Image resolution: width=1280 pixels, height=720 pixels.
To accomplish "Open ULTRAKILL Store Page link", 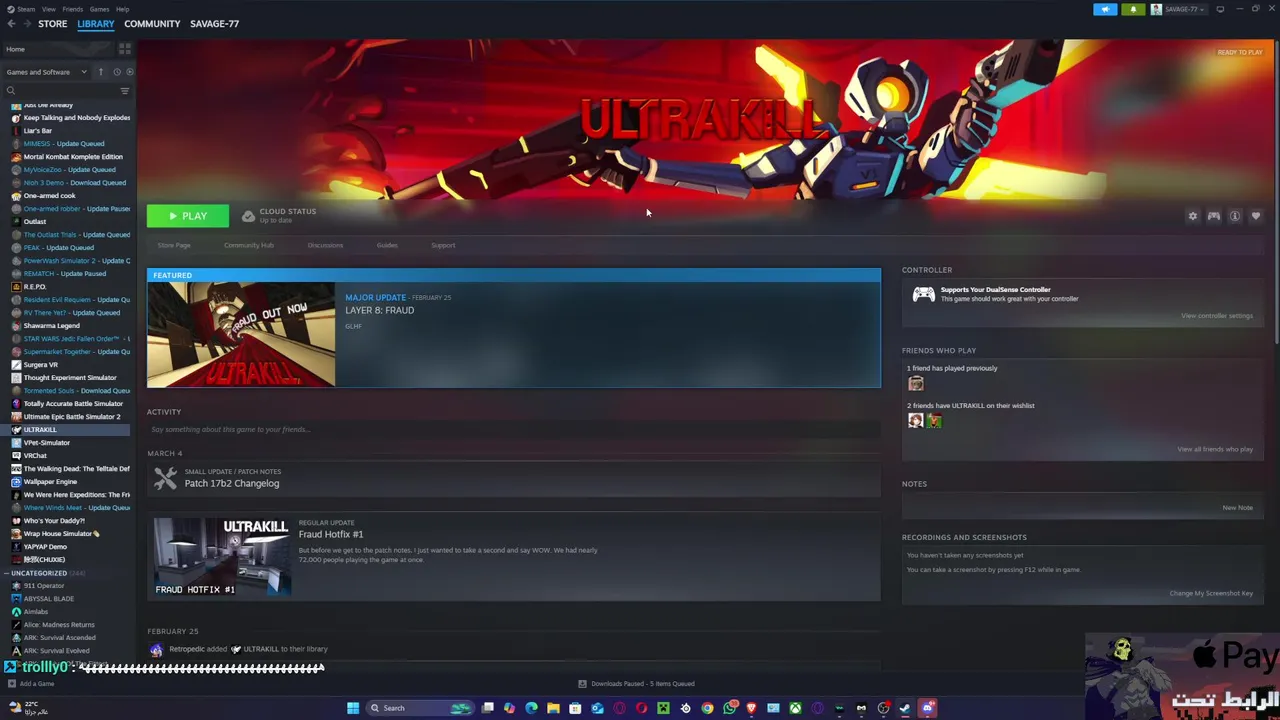I will tap(174, 245).
